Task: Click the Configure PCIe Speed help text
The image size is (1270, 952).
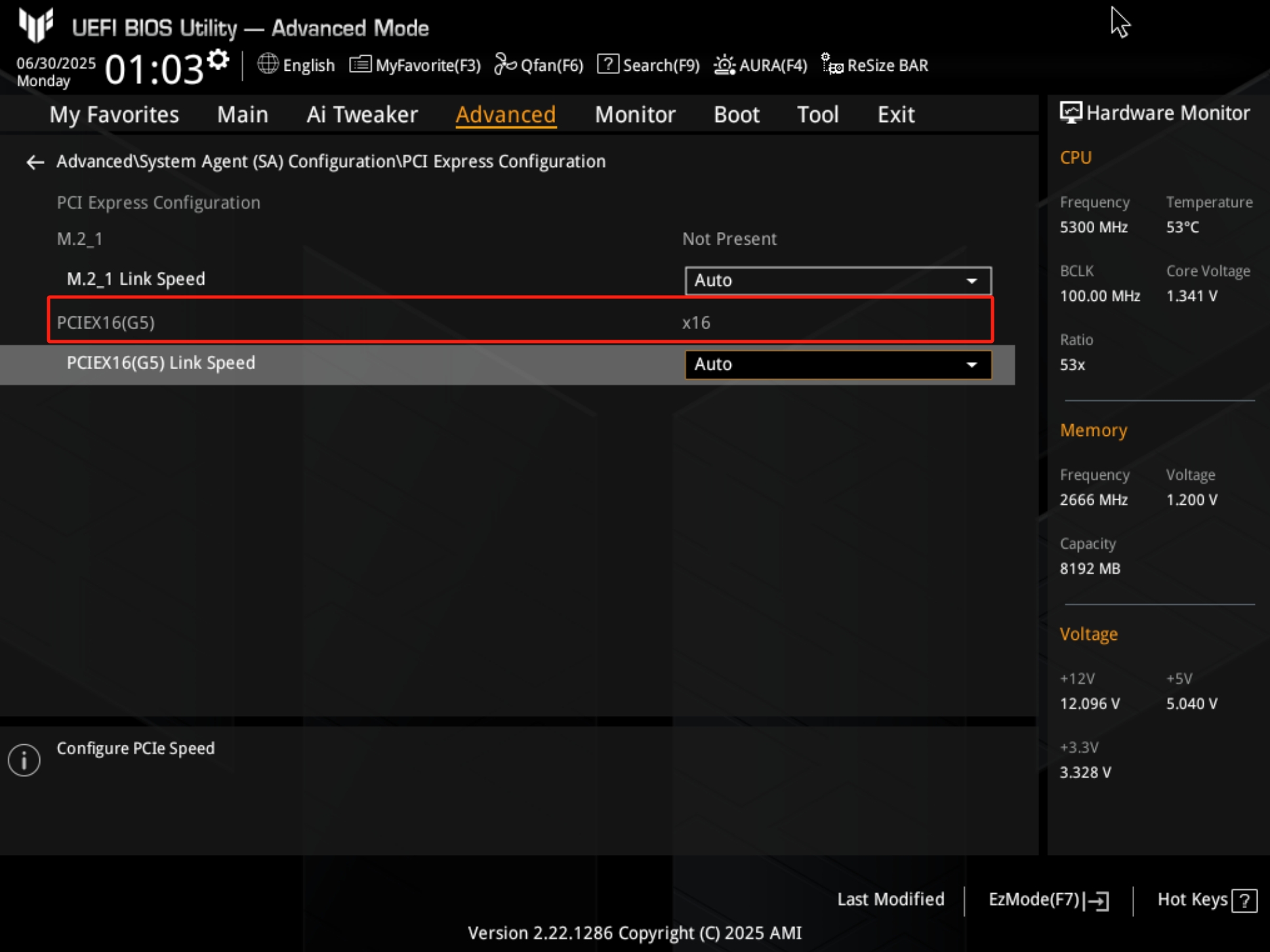Action: click(136, 748)
